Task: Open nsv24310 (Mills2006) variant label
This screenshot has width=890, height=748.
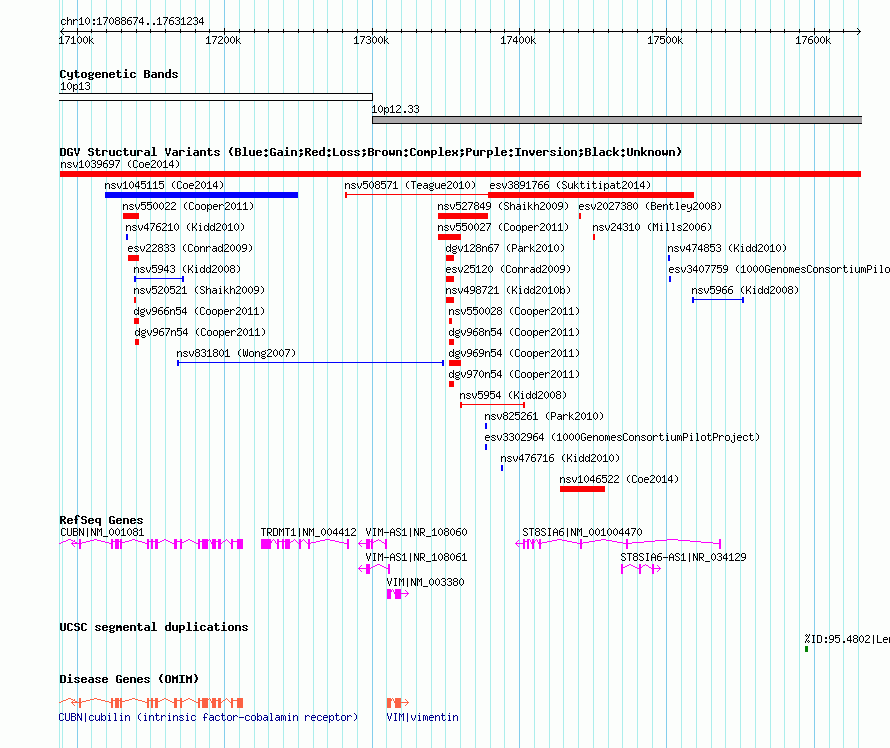Action: pyautogui.click(x=652, y=227)
